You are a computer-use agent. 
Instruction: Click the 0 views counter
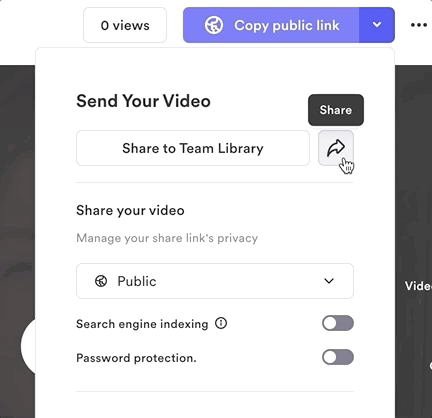[125, 25]
